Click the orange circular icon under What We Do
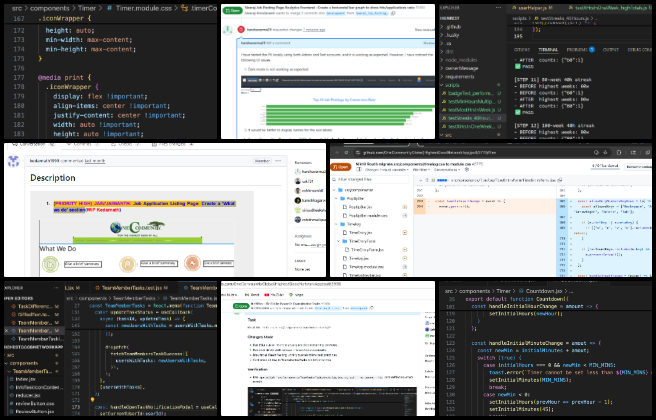The image size is (656, 420). pyautogui.click(x=192, y=263)
